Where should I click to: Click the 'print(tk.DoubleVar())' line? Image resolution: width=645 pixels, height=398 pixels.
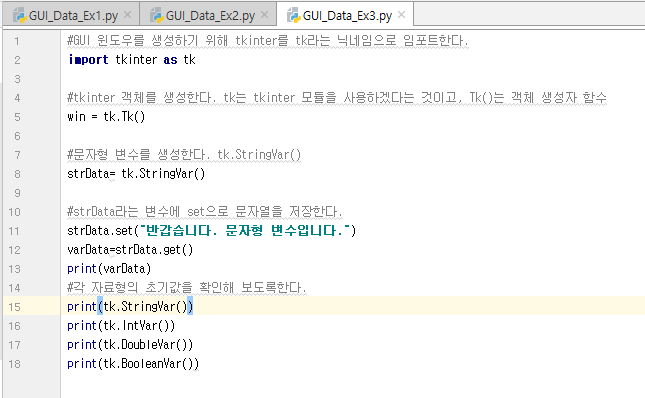[130, 345]
